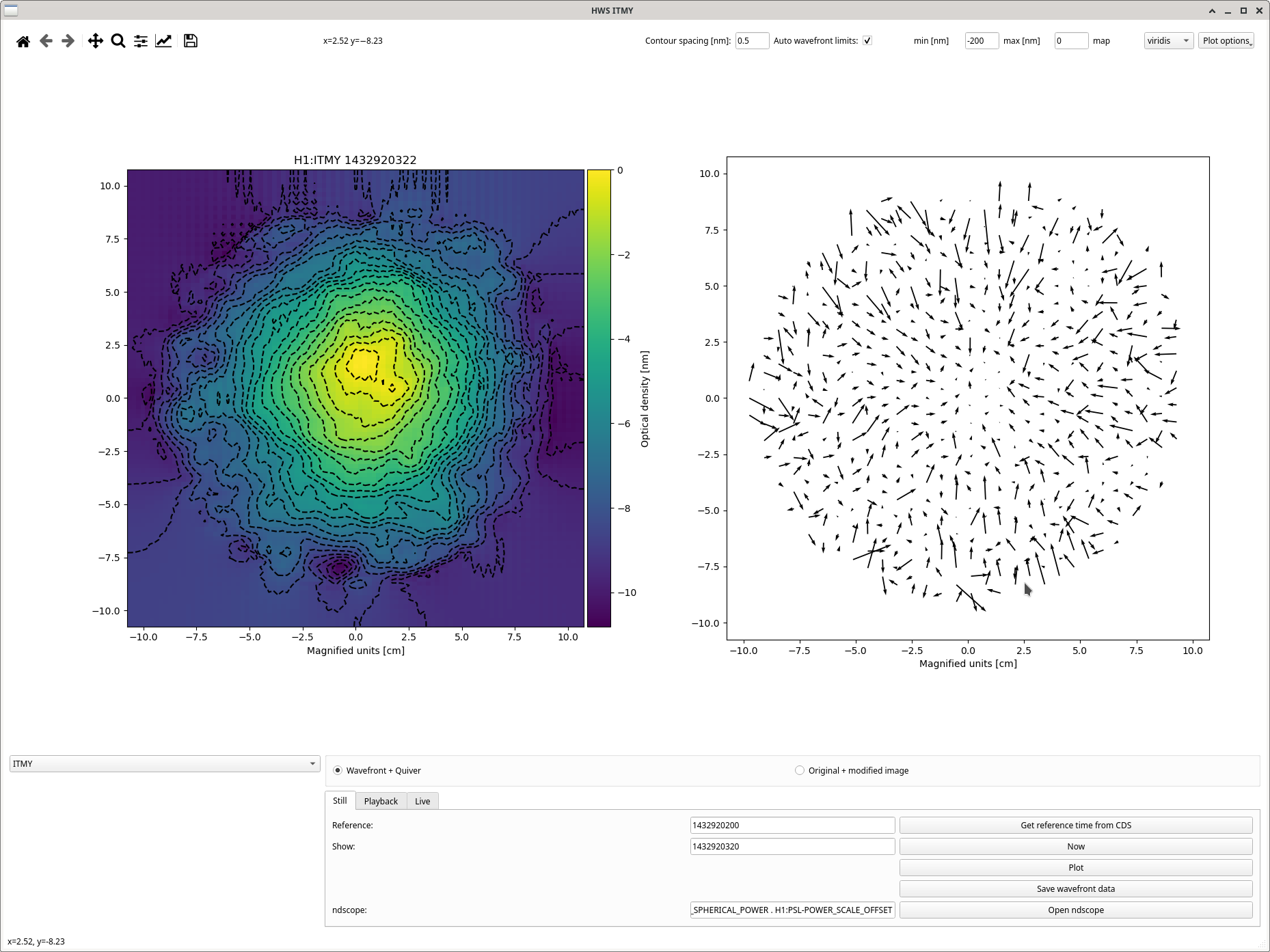Toggle Auto wavefront limits checkbox
The width and height of the screenshot is (1270, 952).
coord(867,40)
